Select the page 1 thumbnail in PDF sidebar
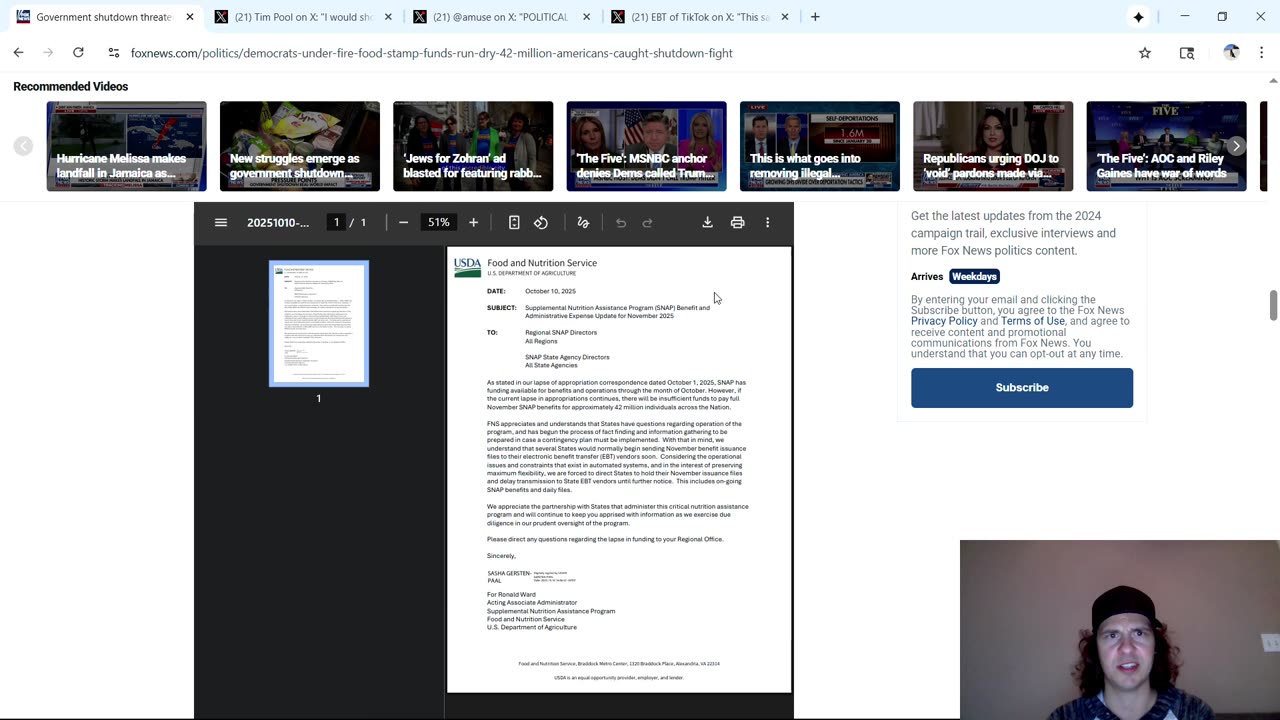The image size is (1280, 720). [x=319, y=323]
